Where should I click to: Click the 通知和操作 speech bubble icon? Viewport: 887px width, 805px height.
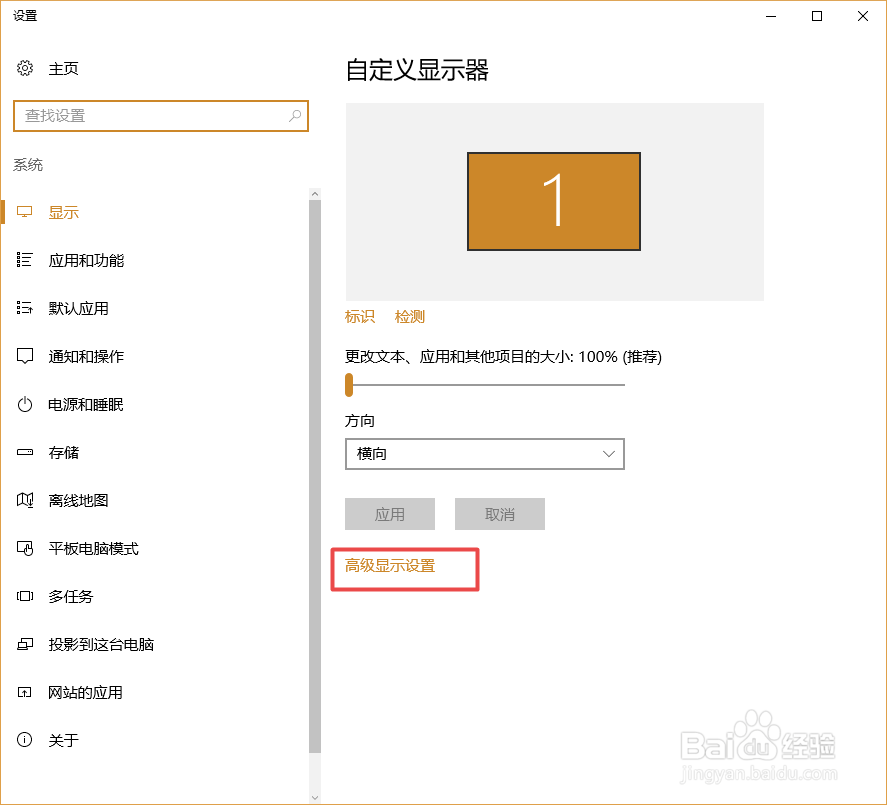[25, 356]
